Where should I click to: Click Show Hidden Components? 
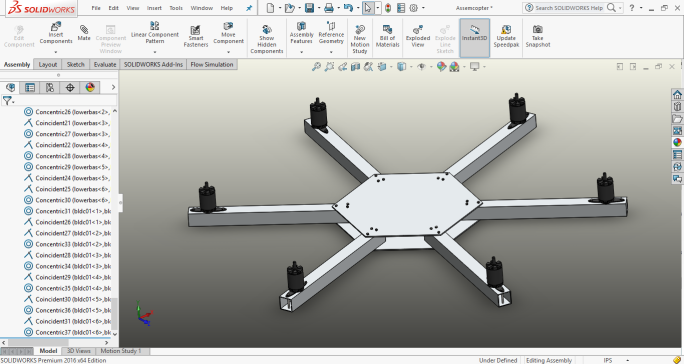click(267, 39)
